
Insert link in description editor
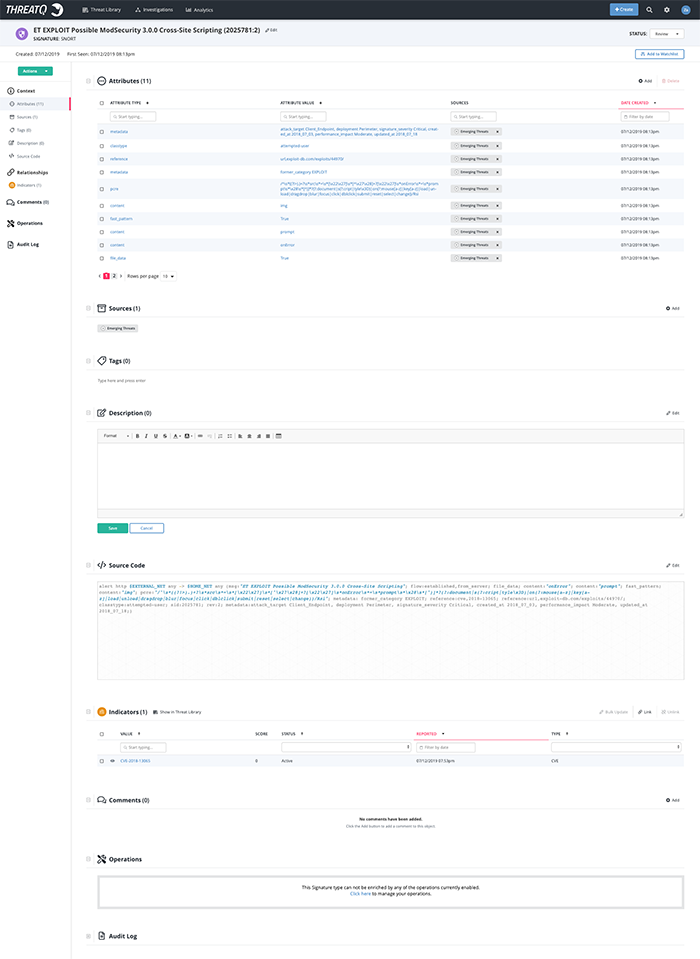[200, 436]
